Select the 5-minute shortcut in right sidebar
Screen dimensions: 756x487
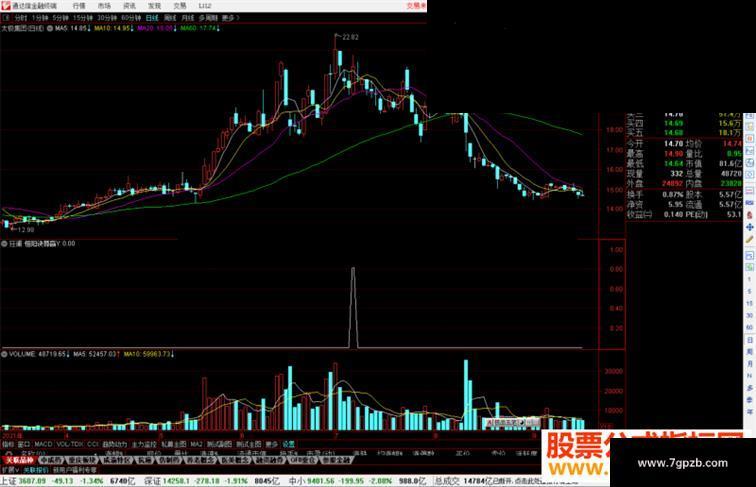click(750, 292)
